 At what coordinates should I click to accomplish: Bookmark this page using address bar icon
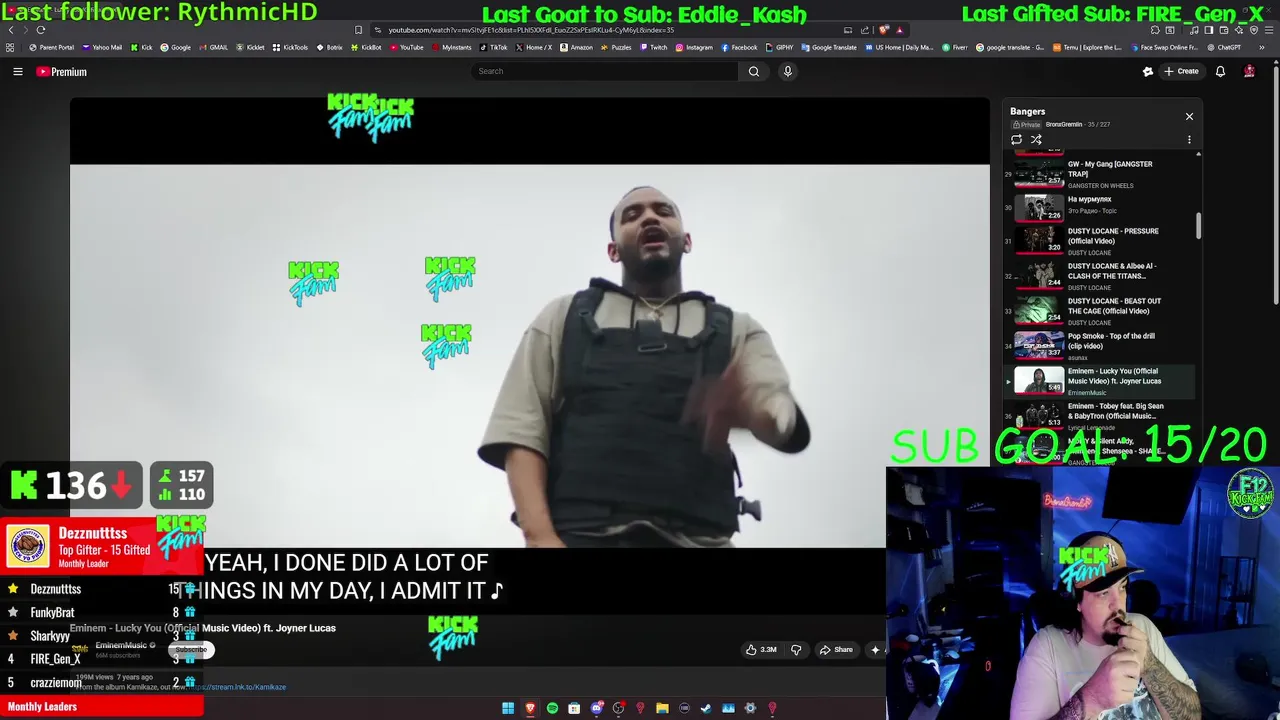[x=358, y=30]
